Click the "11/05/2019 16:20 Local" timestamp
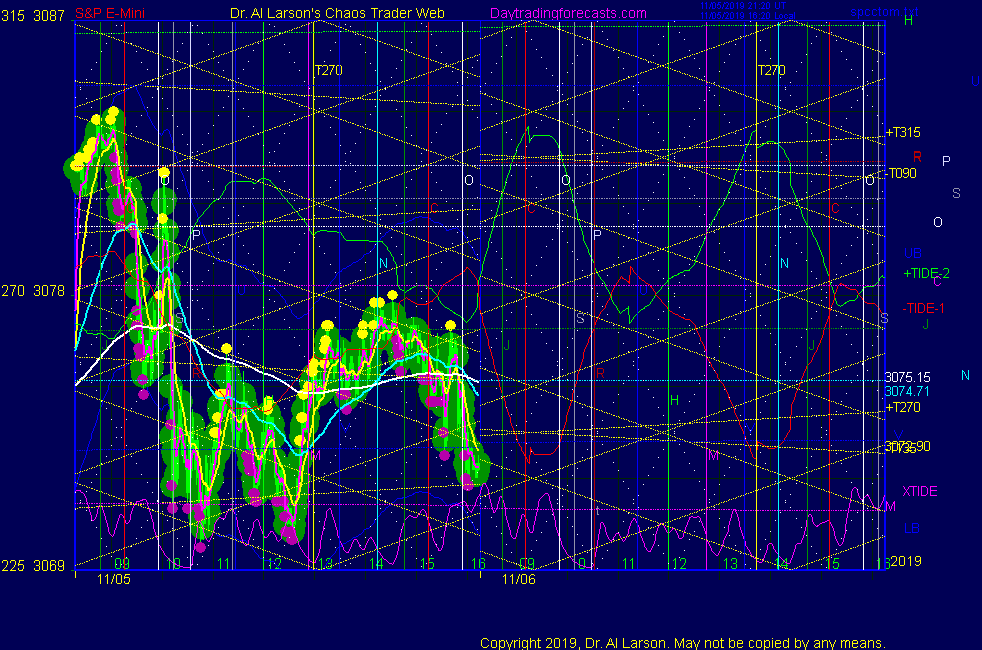 click(x=748, y=16)
